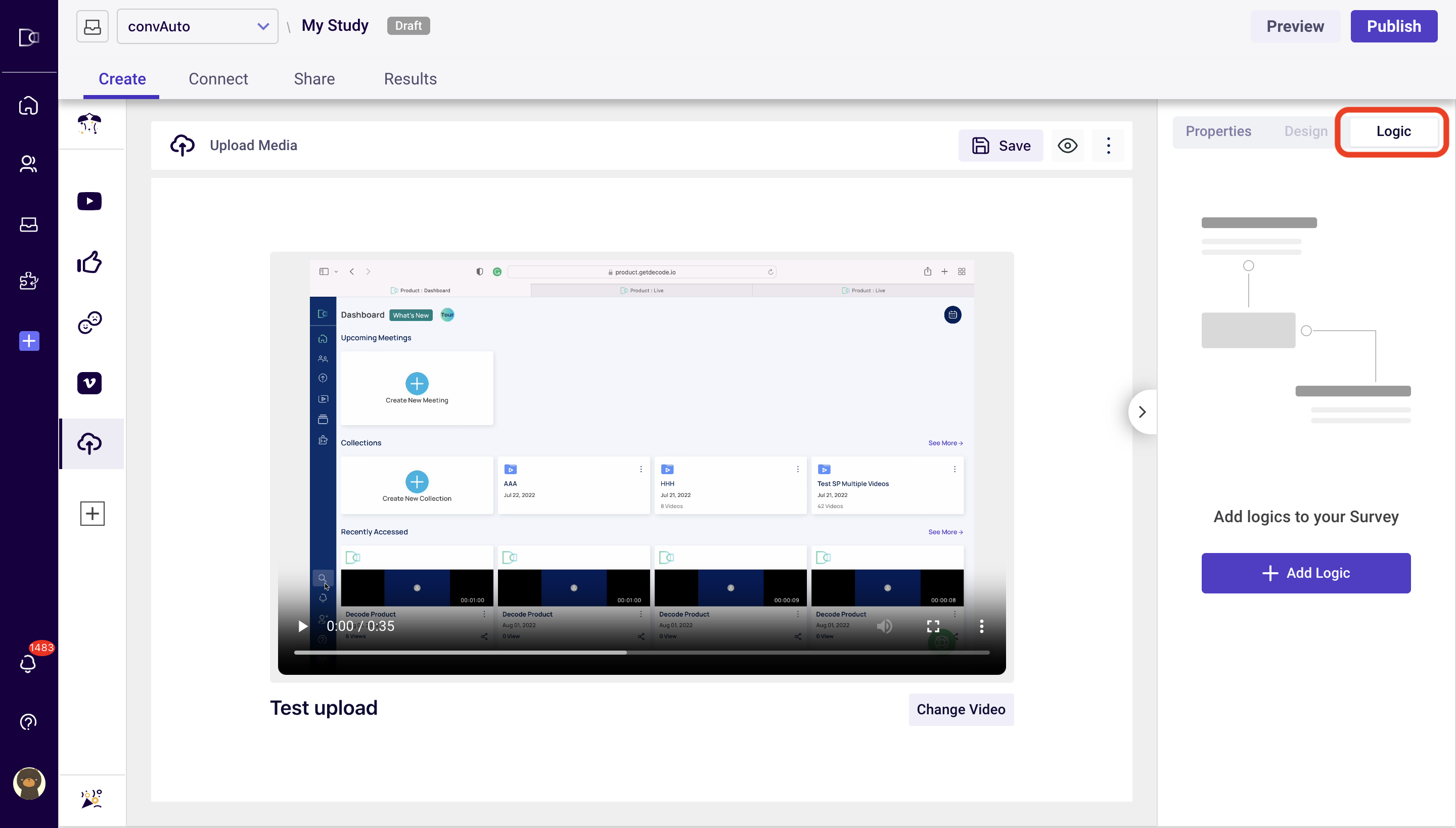Click the Upload Media cloud icon in the header

click(182, 146)
